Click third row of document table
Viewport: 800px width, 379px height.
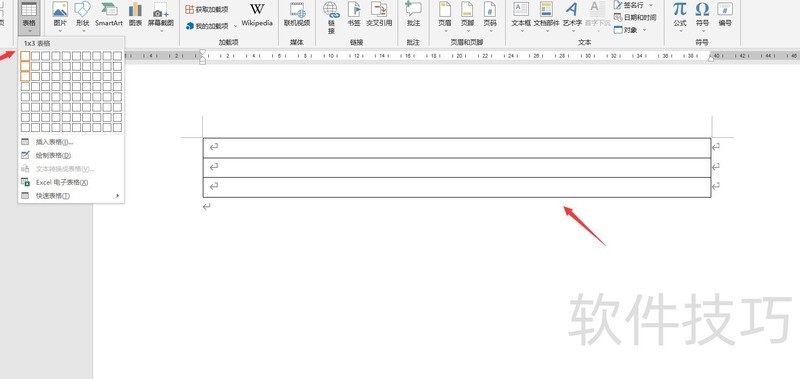[x=457, y=187]
